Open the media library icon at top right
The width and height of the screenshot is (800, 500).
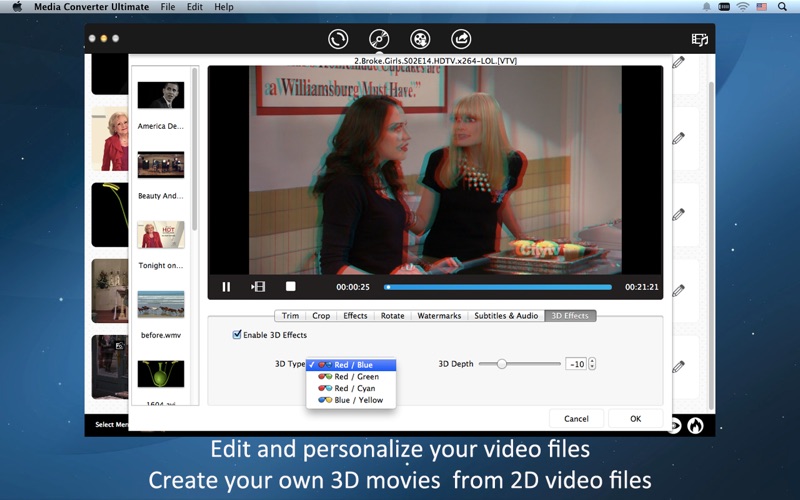pyautogui.click(x=699, y=39)
